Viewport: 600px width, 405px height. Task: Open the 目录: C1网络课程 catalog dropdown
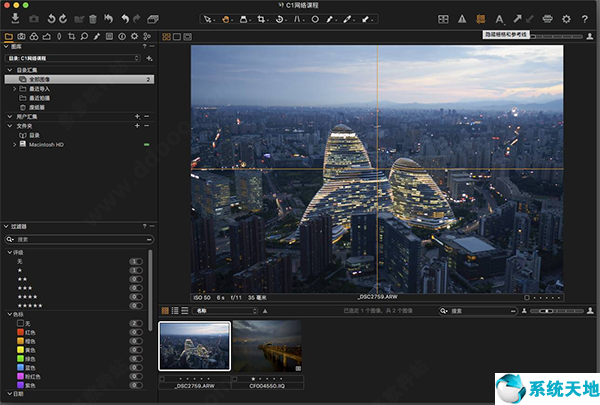point(72,58)
